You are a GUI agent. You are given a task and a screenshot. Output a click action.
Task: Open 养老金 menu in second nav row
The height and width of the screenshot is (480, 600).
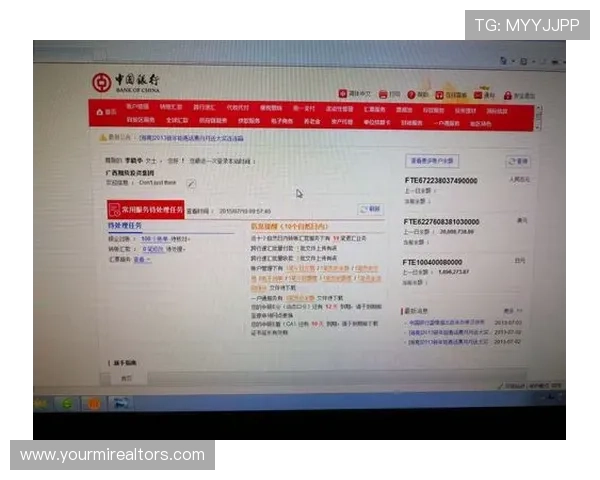(312, 121)
